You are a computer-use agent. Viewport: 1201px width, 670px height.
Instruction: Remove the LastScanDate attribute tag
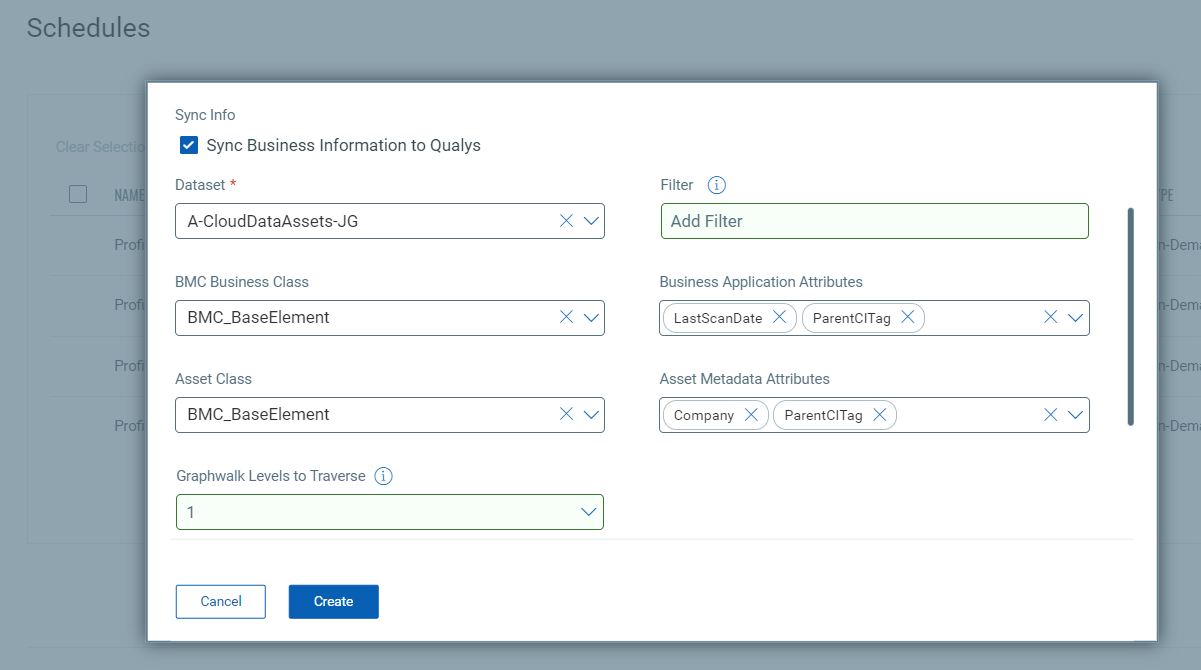click(780, 318)
